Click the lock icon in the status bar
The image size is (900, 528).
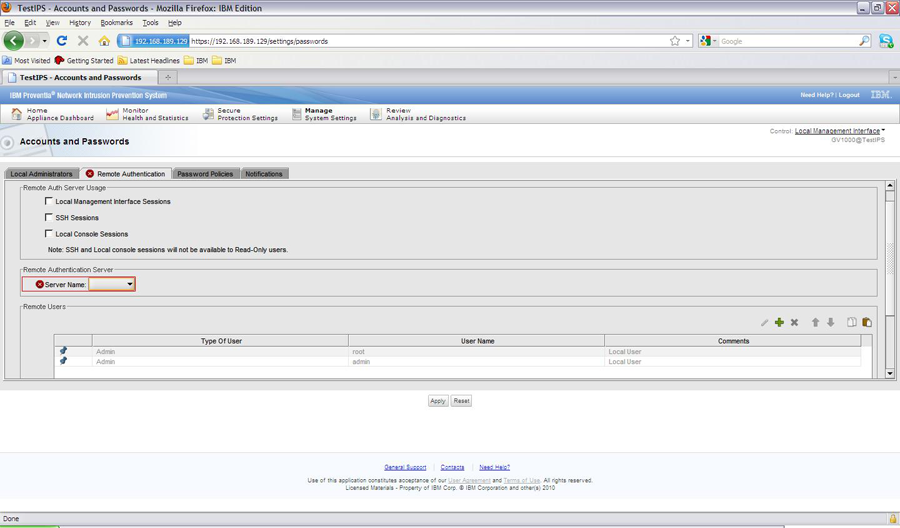coord(893,518)
